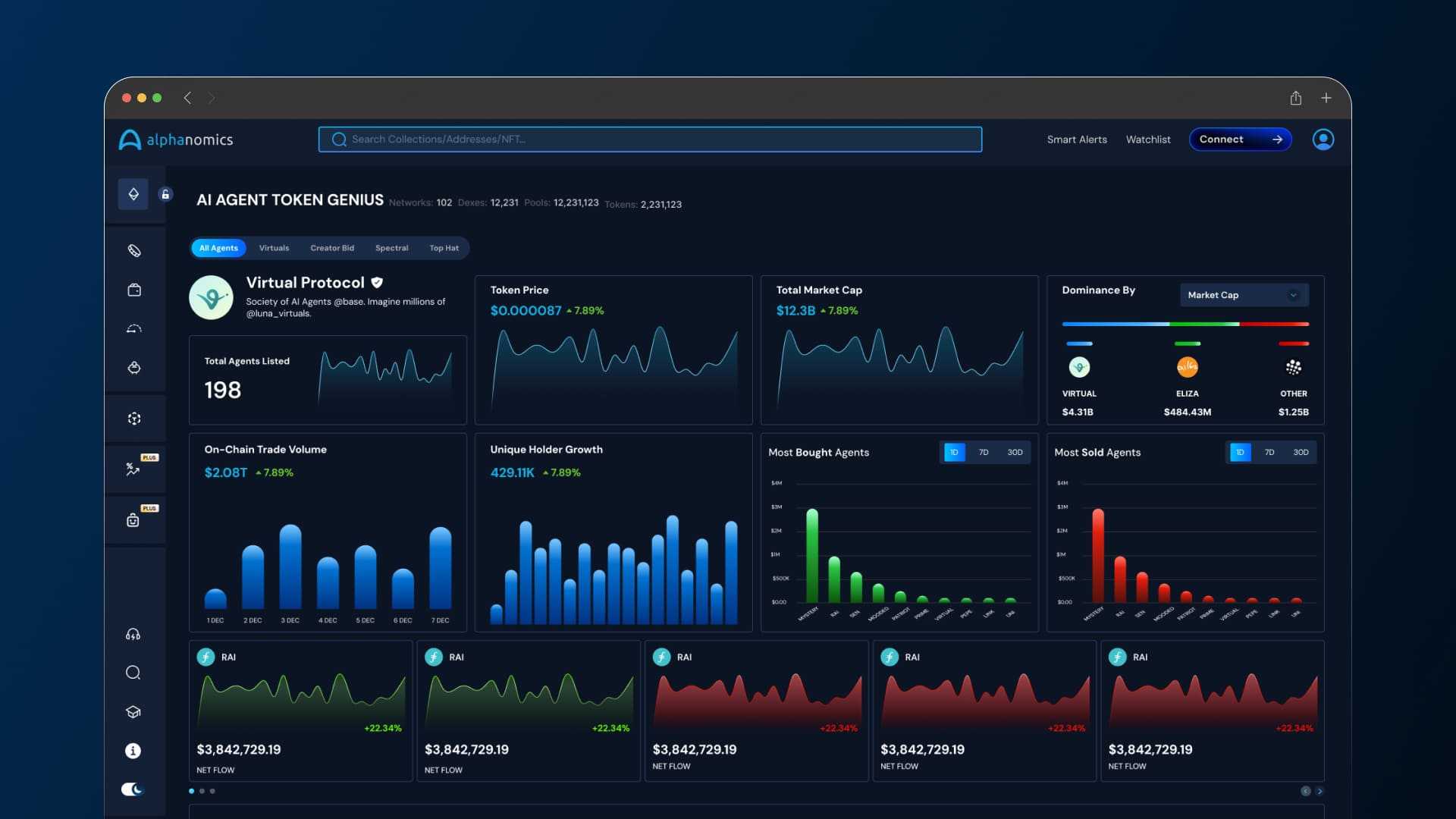Click the first RAI card token icon

[206, 657]
